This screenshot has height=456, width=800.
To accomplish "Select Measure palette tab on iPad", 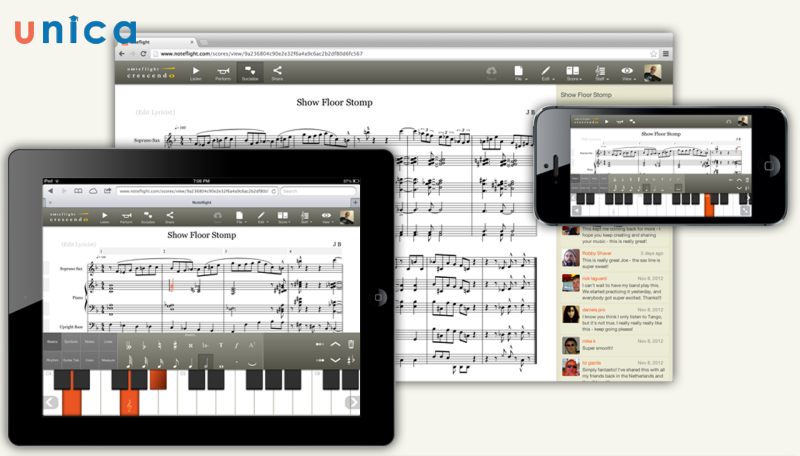I will 108,360.
